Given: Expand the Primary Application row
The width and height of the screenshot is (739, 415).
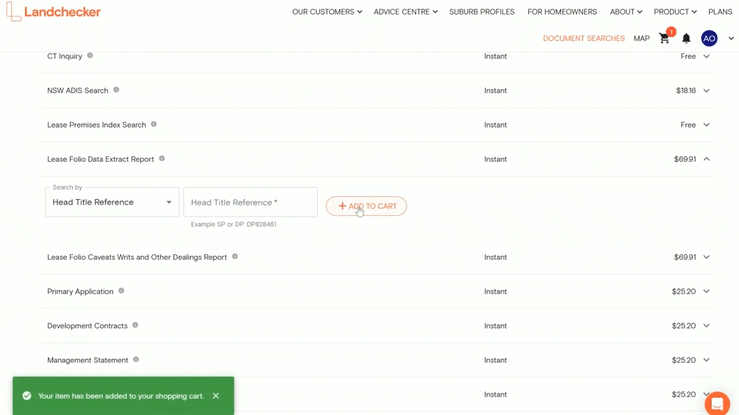Looking at the screenshot, I should (706, 292).
